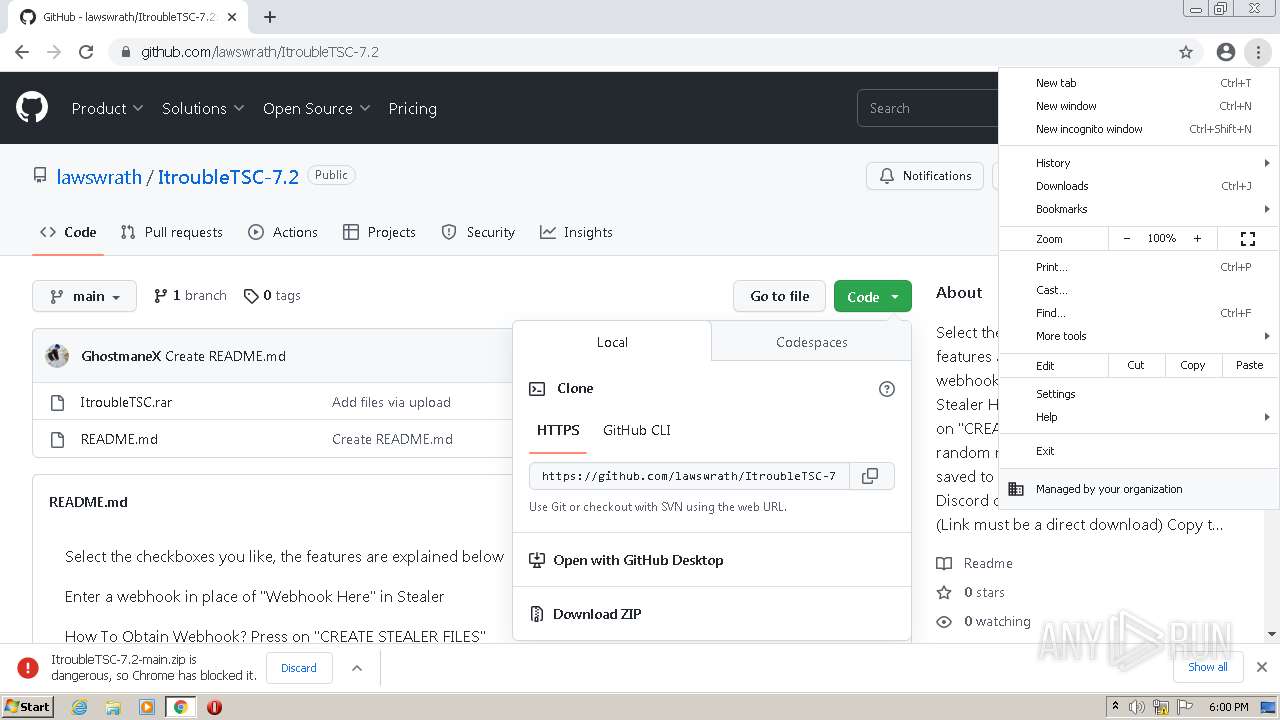Click the Pricing navigation link

click(x=412, y=108)
